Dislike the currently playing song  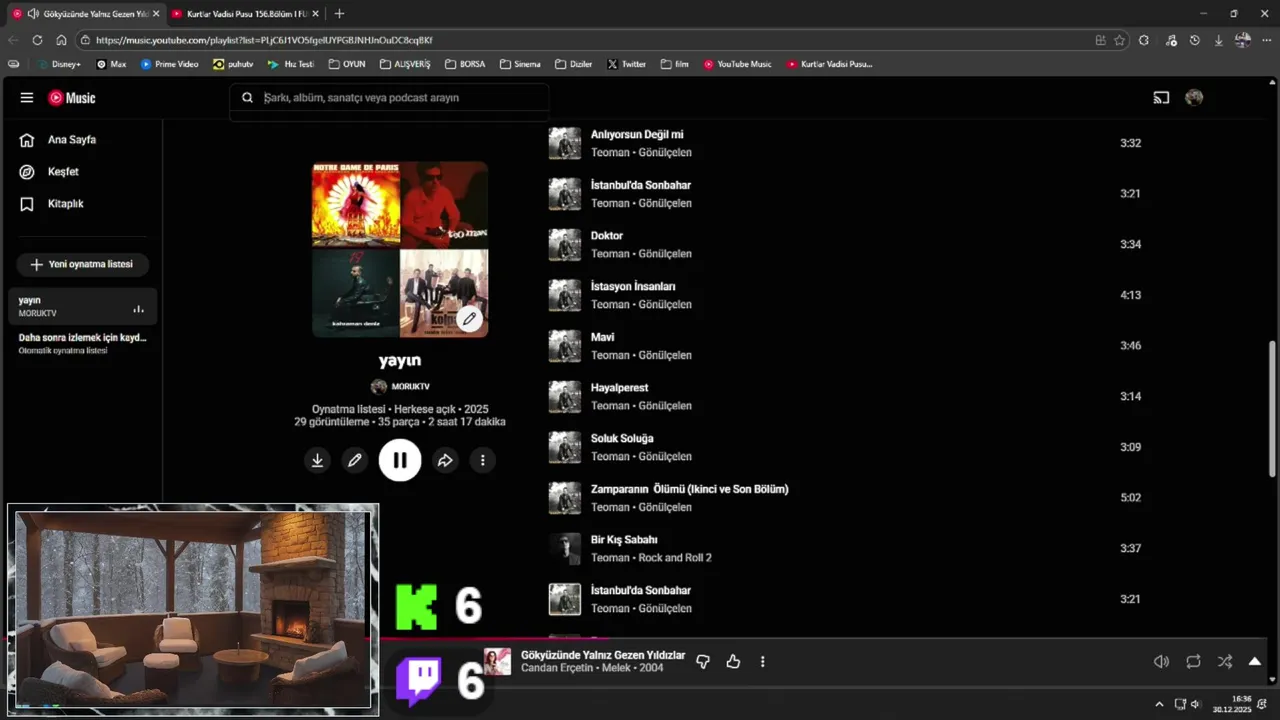tap(703, 662)
